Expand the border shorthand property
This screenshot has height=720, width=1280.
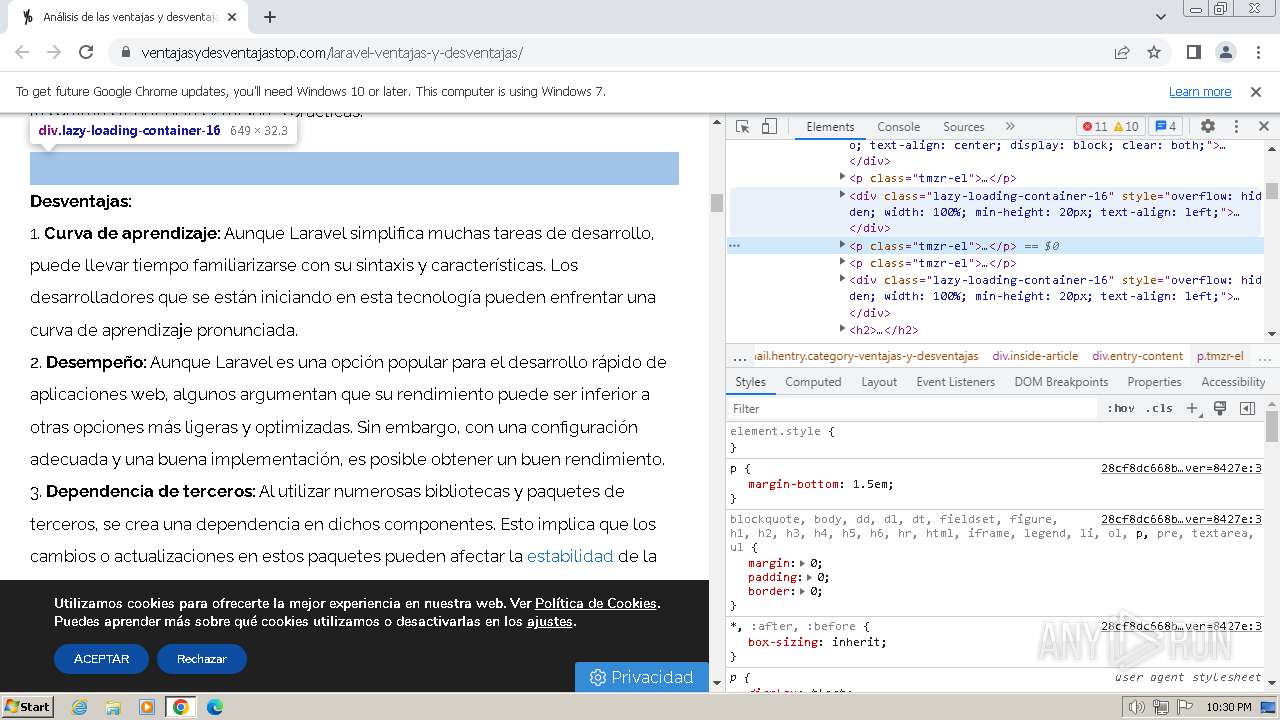tap(802, 591)
